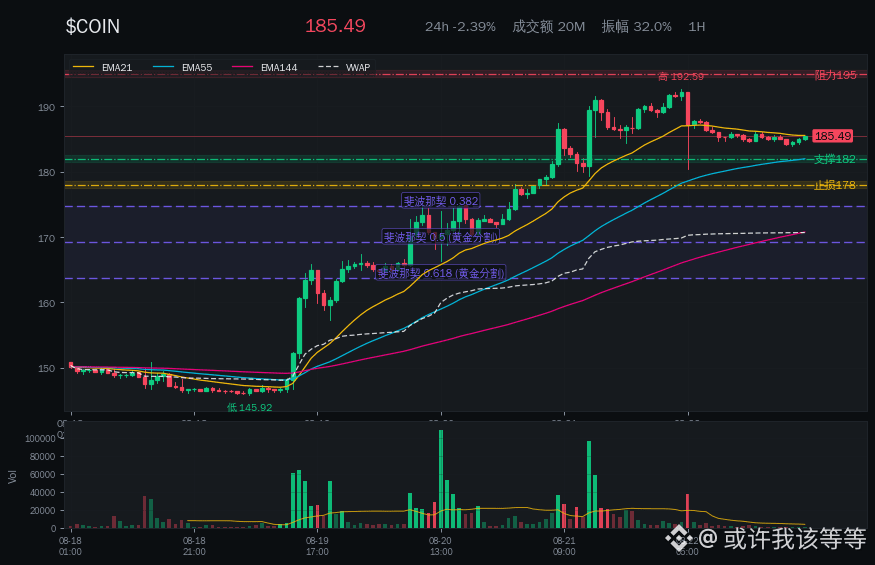875x565 pixels.
Task: Click the 180 price axis tick
Action: (47, 173)
